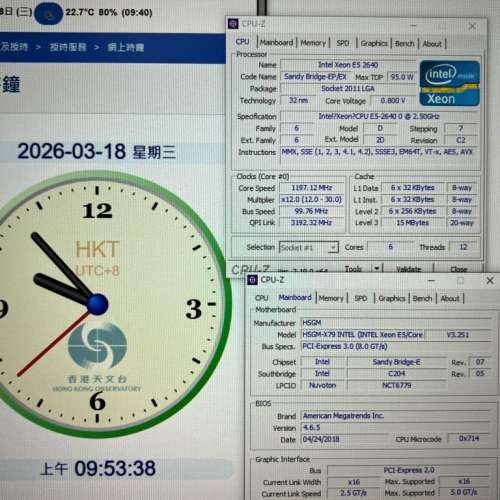Click the Validate button
The width and height of the screenshot is (500, 500).
(409, 269)
